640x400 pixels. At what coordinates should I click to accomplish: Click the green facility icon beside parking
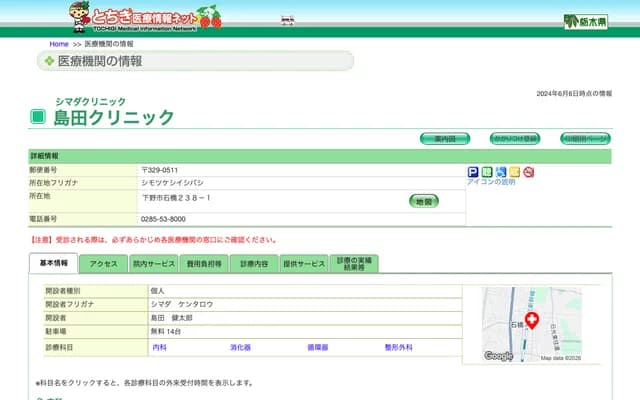pyautogui.click(x=487, y=172)
